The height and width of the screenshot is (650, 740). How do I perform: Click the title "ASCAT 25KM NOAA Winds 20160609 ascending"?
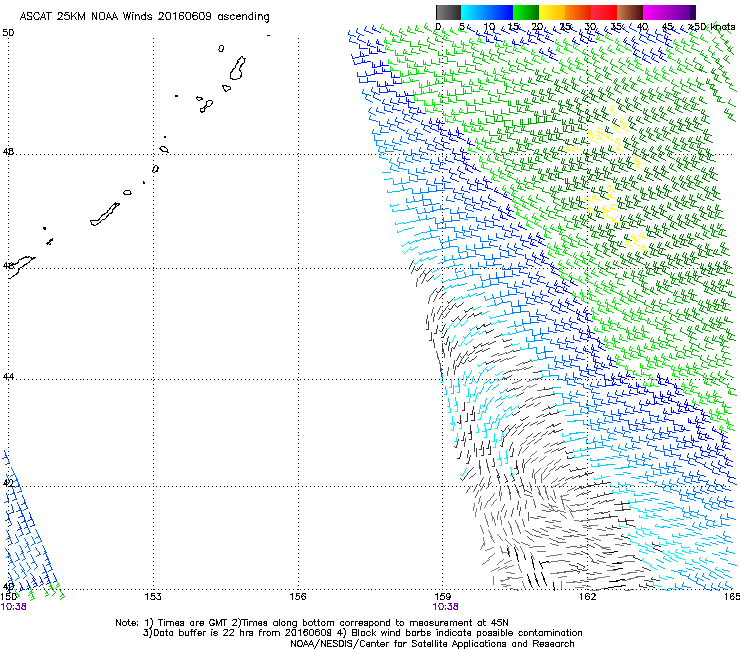pos(144,16)
